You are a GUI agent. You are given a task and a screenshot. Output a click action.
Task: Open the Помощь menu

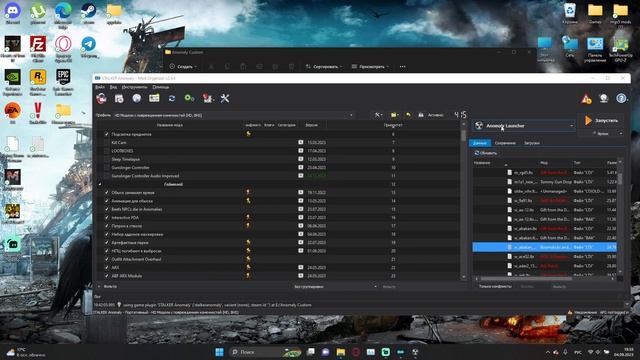160,87
